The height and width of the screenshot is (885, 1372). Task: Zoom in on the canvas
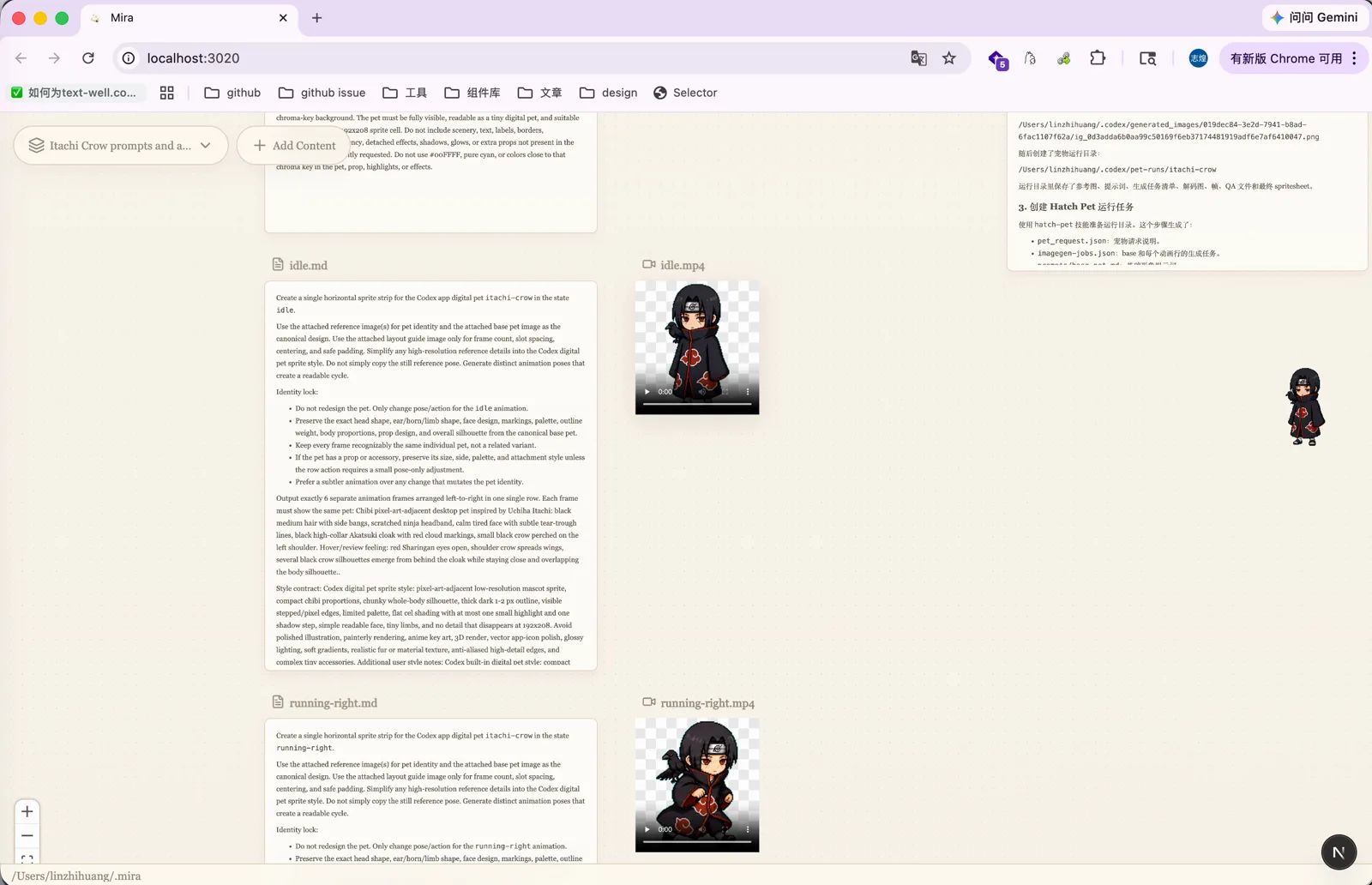[x=27, y=811]
